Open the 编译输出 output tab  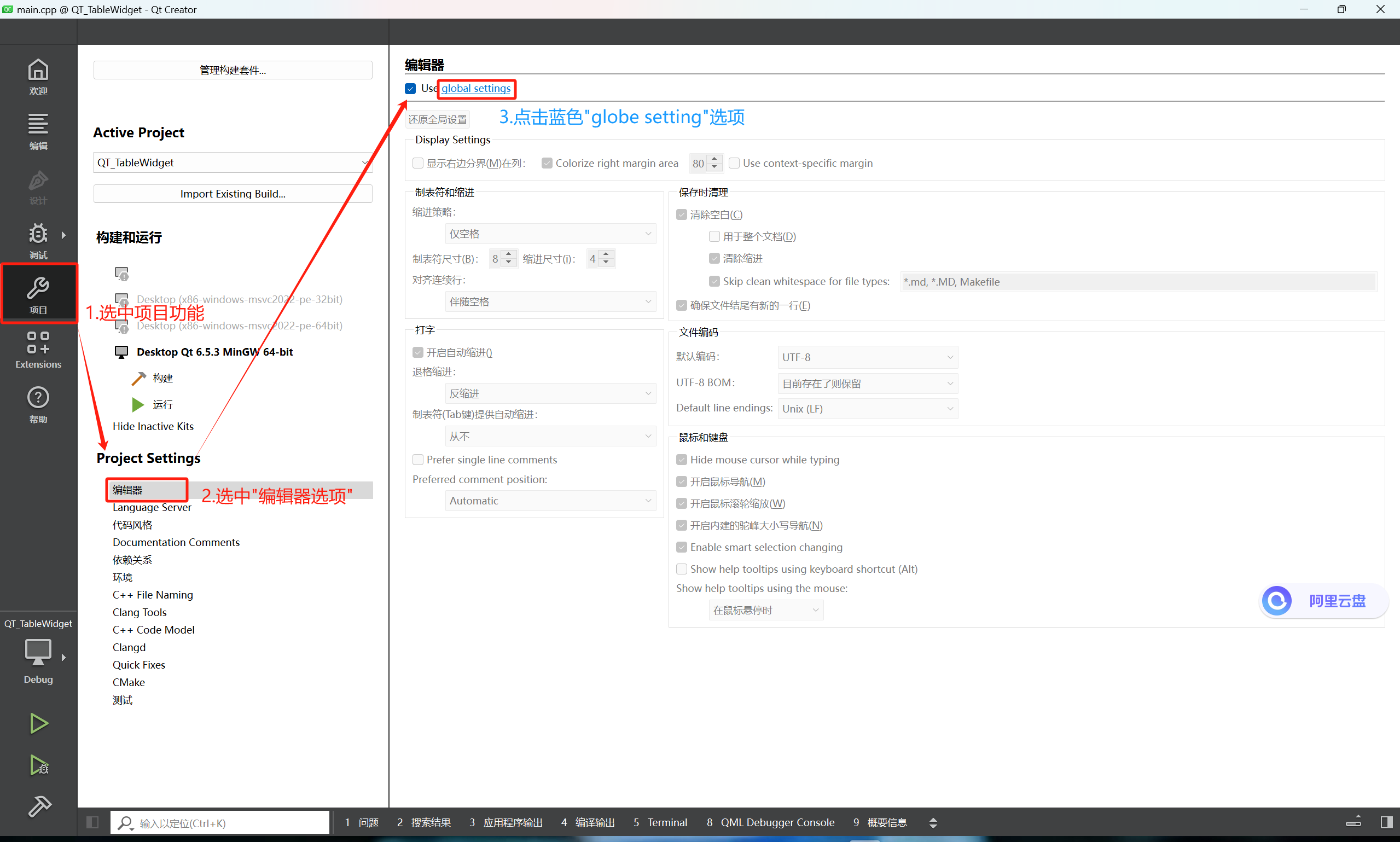tap(588, 822)
